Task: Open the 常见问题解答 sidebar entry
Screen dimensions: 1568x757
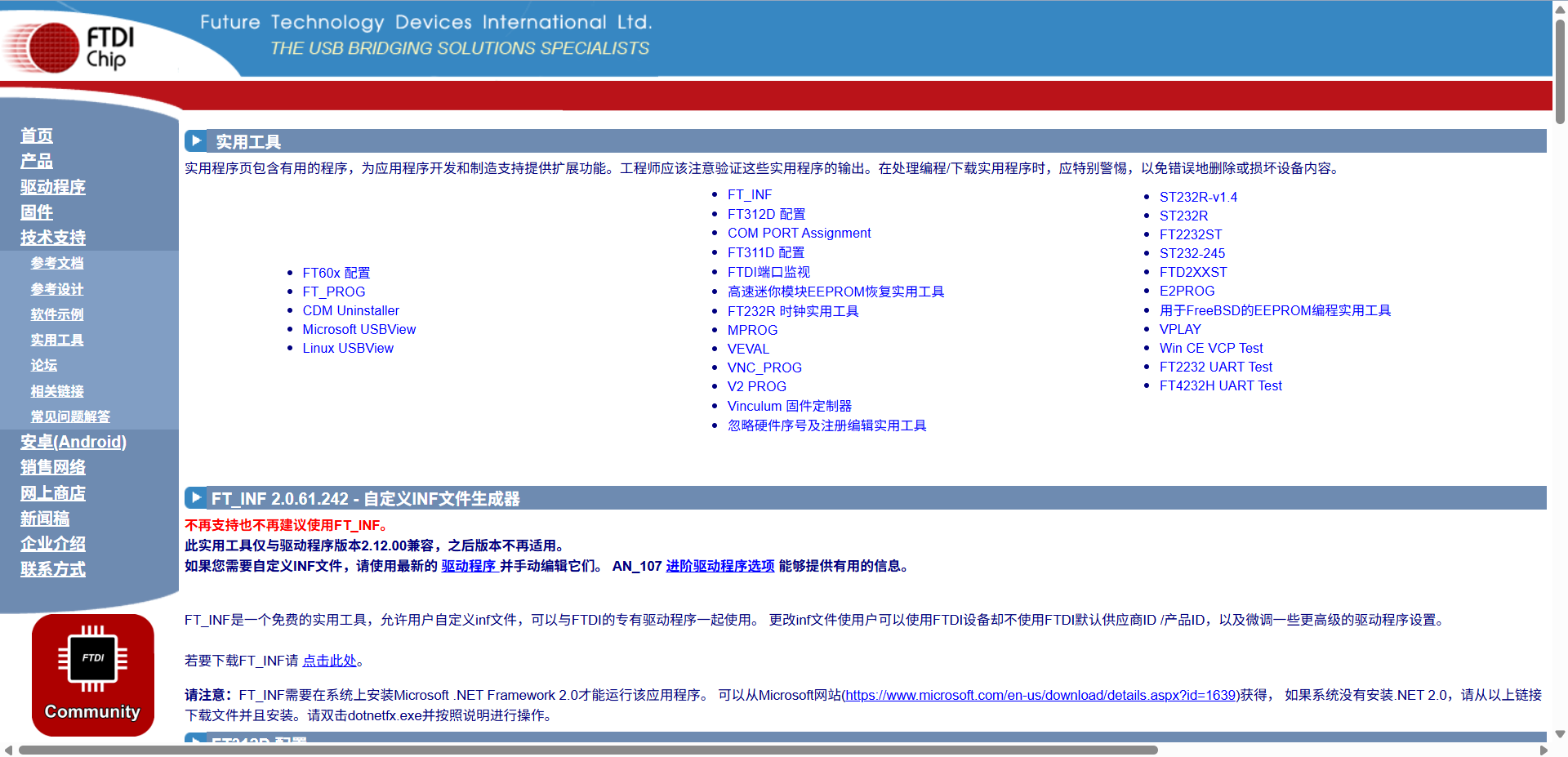Action: pyautogui.click(x=70, y=416)
